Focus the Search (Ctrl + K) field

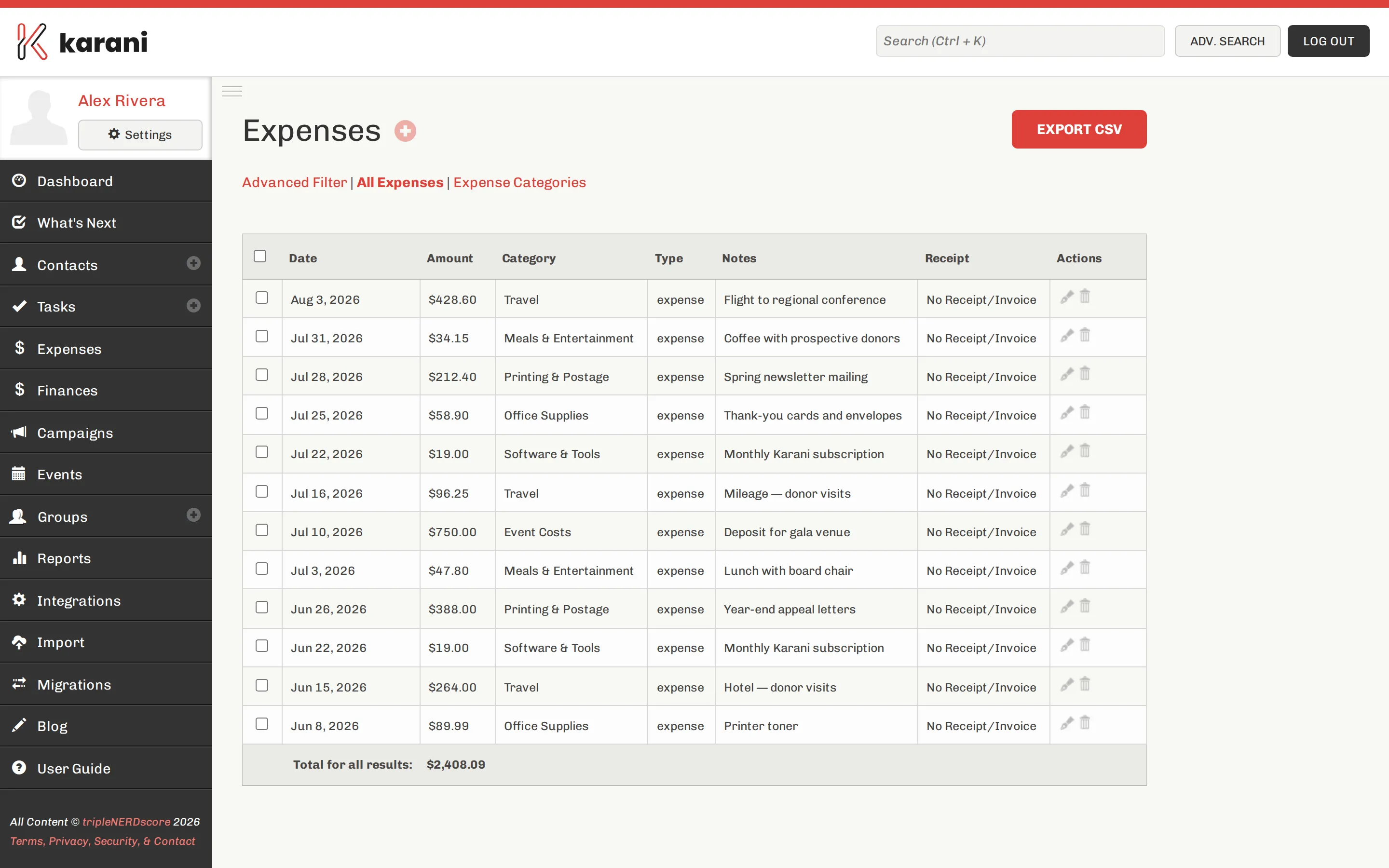tap(1020, 41)
